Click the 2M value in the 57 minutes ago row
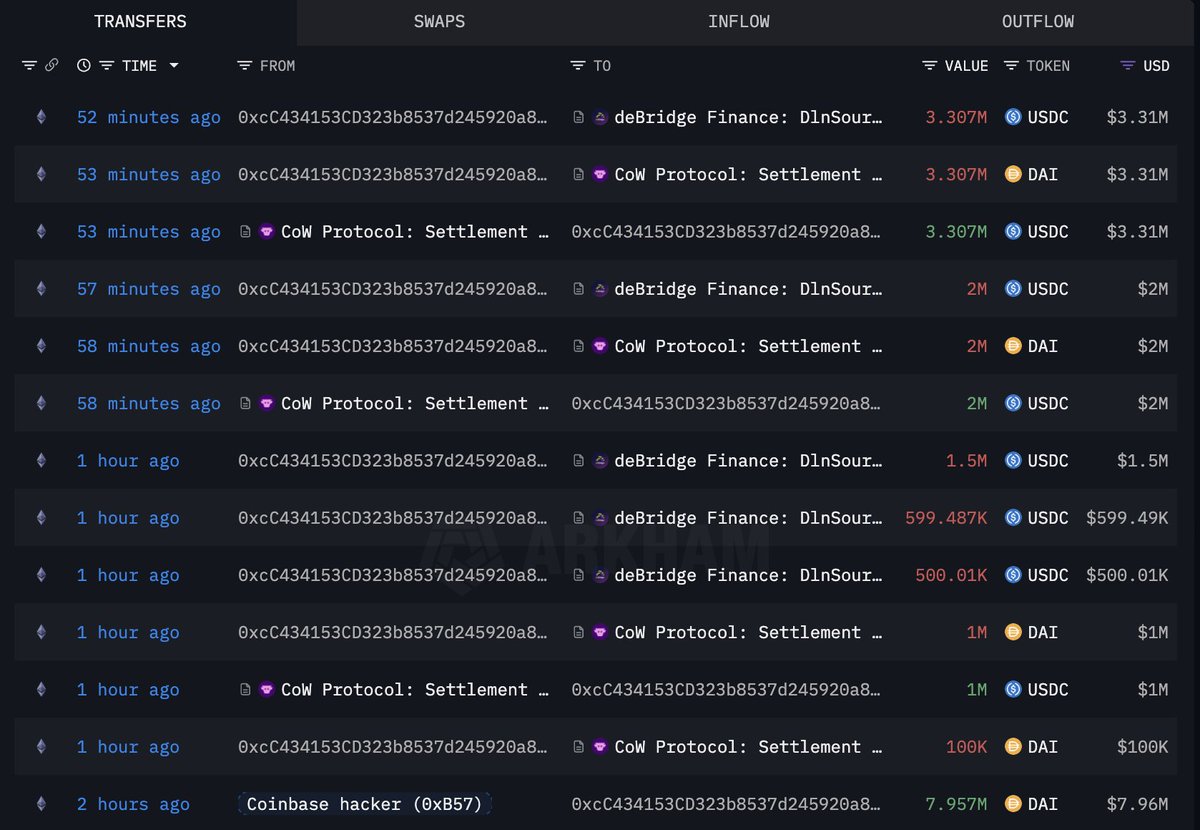Screen dimensions: 1200x830 [977, 289]
